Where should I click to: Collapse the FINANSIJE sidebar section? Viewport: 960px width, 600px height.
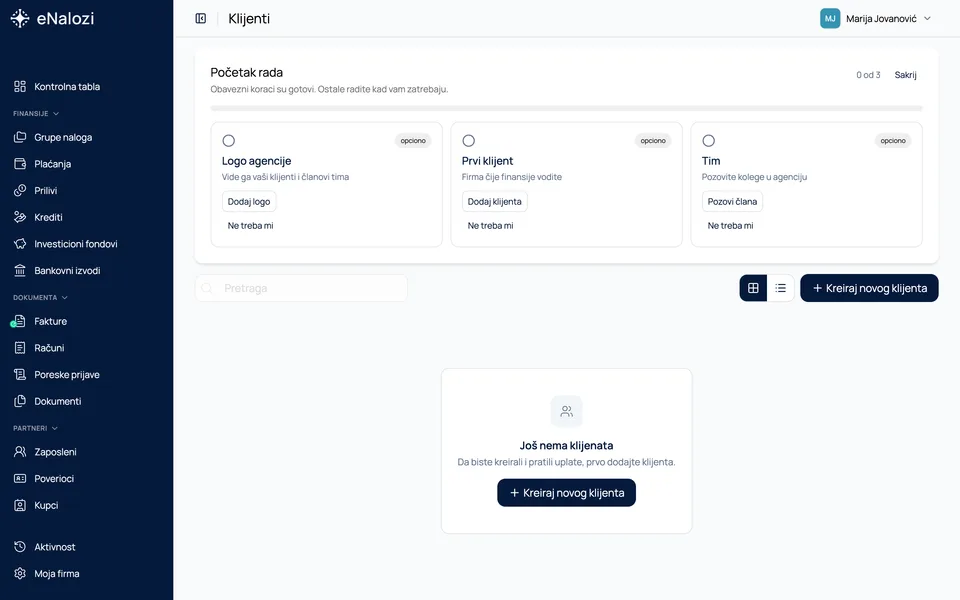coord(36,113)
